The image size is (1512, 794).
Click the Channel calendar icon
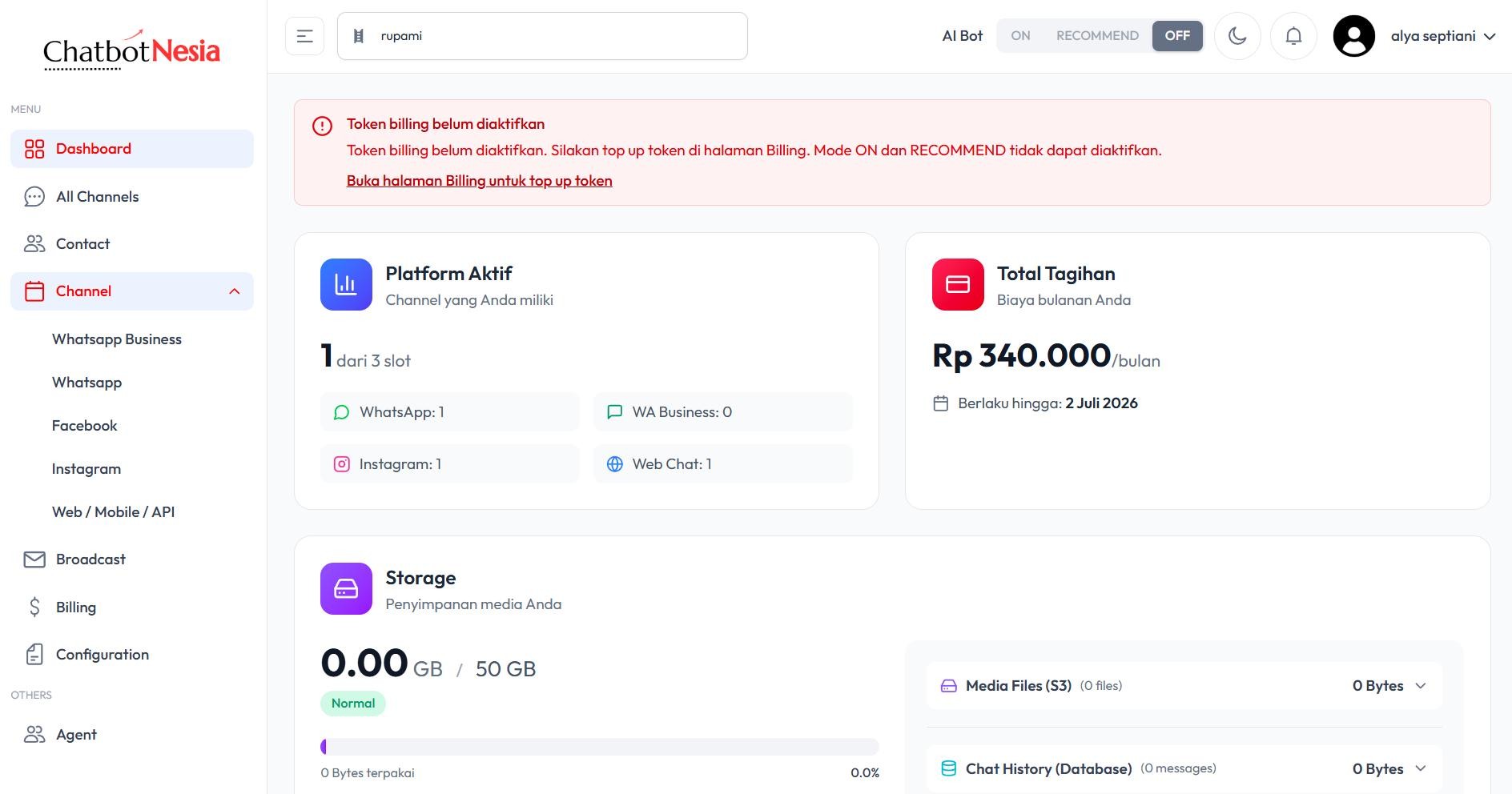pos(34,291)
